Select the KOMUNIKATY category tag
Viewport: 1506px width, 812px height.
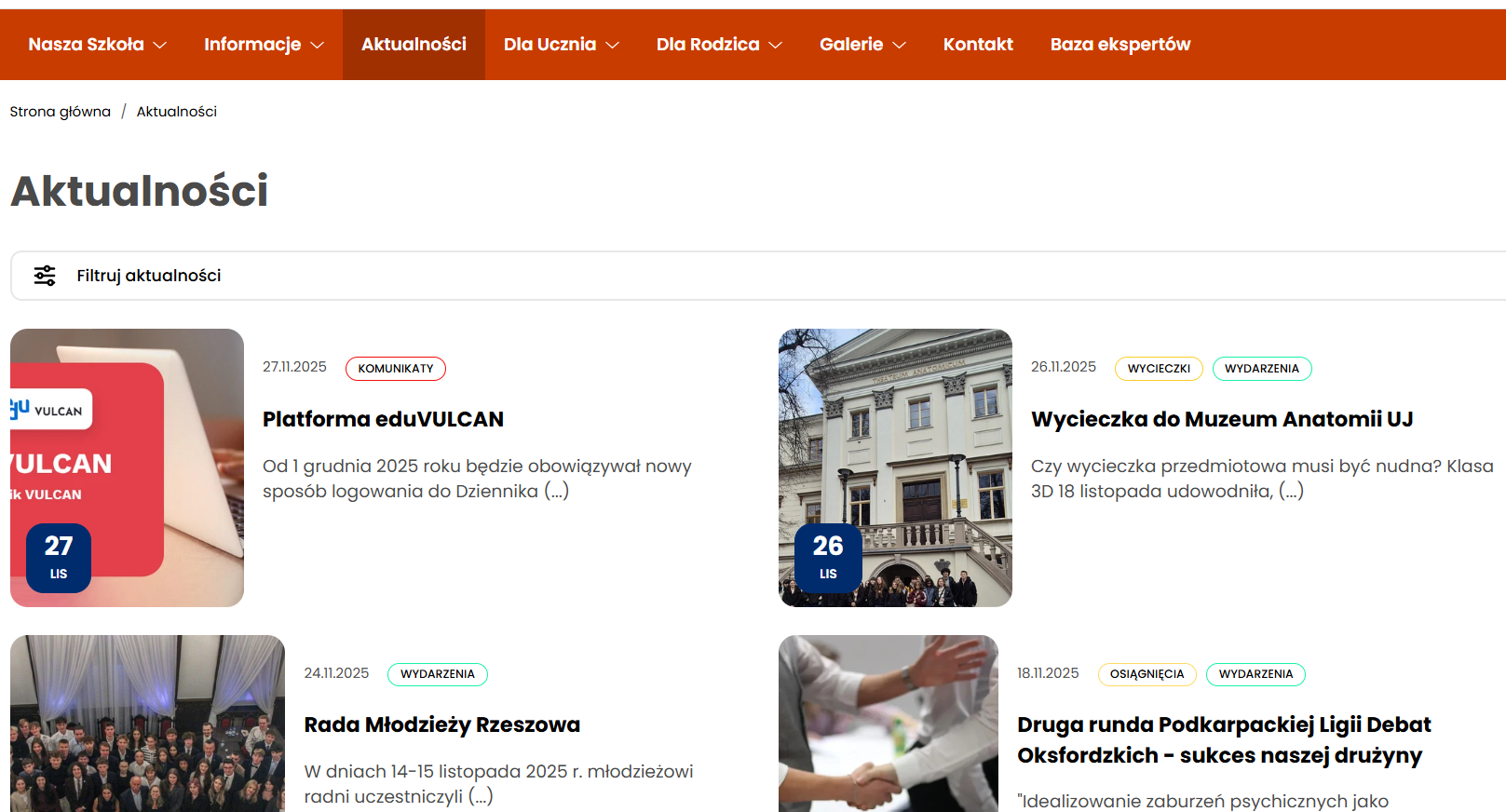pyautogui.click(x=396, y=369)
